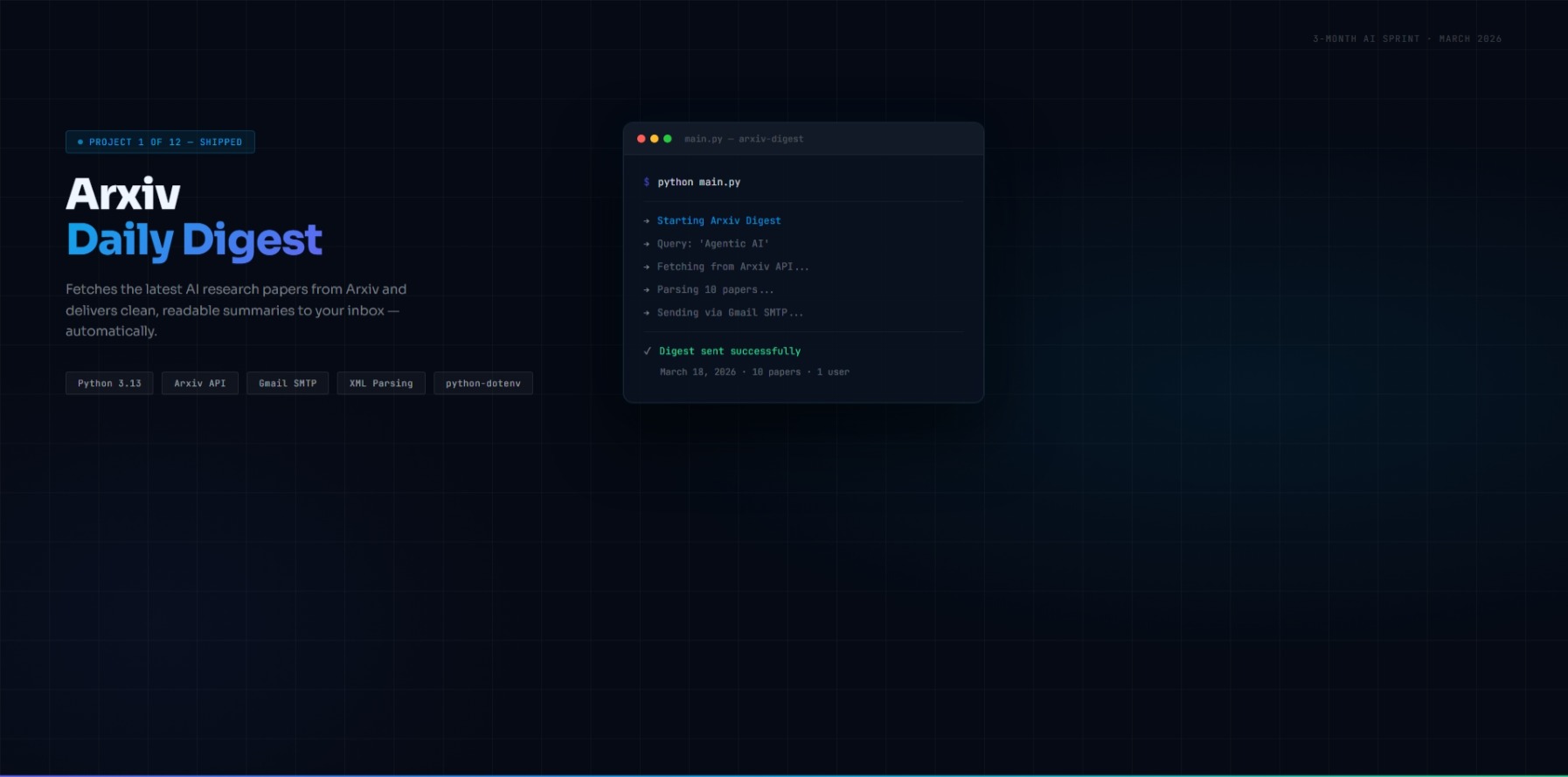The height and width of the screenshot is (777, 1568).
Task: Select the python-dotenv tag
Action: click(x=483, y=383)
